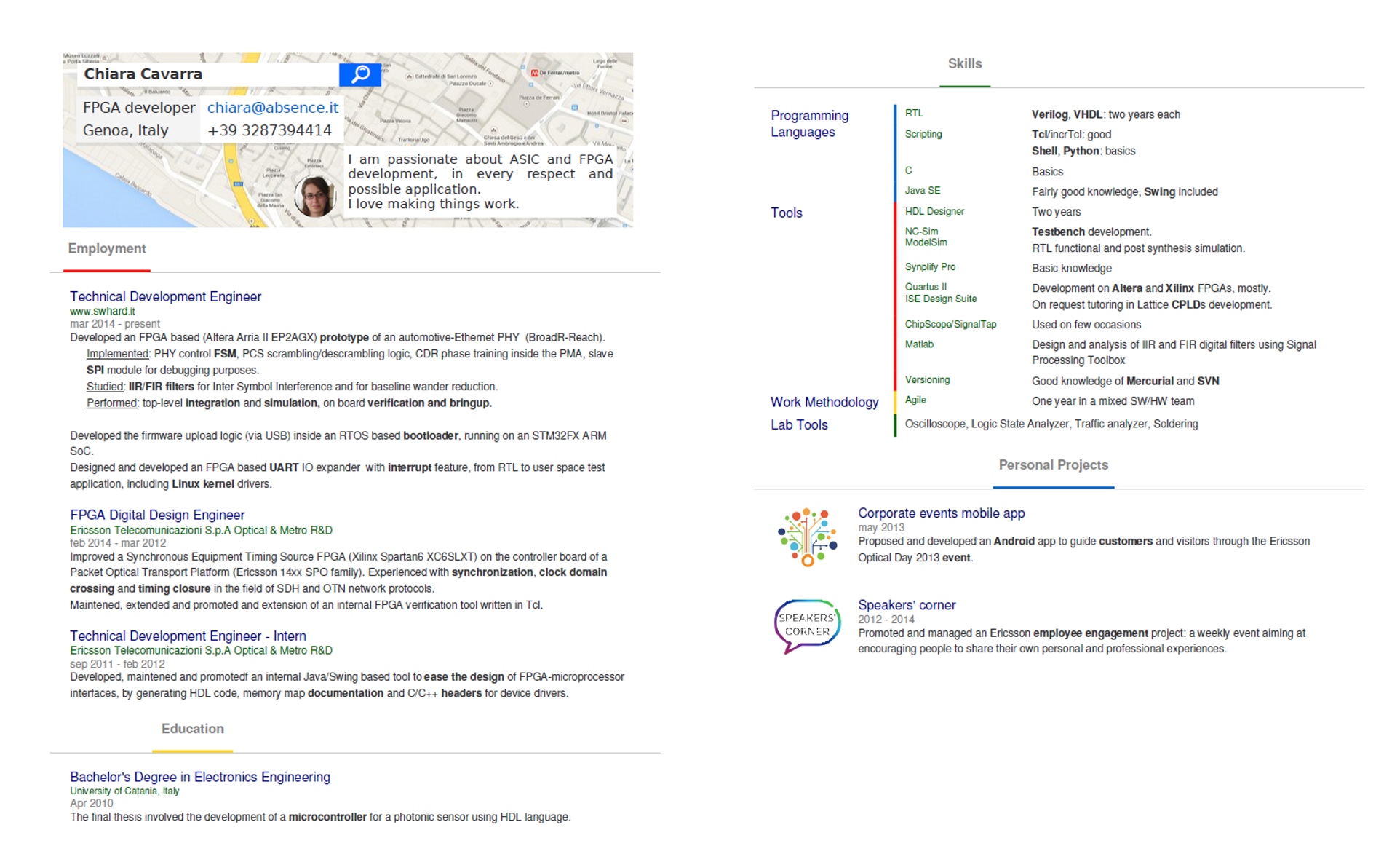Click 'Good knowledge of Mercurial and SVN'
Image resolution: width=1400 pixels, height=846 pixels.
(1125, 381)
